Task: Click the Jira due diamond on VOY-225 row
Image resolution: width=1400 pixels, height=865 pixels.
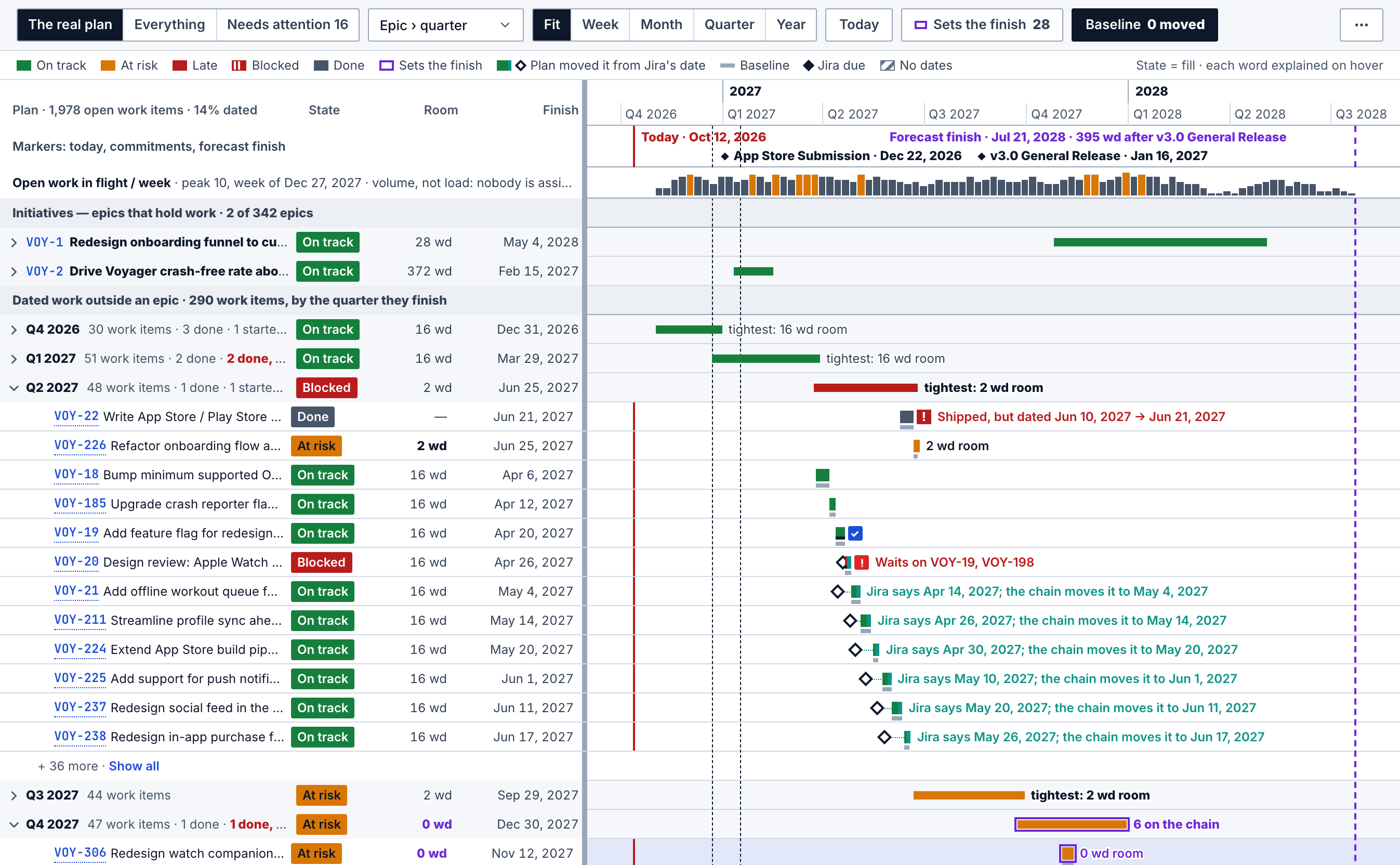Action: point(865,679)
